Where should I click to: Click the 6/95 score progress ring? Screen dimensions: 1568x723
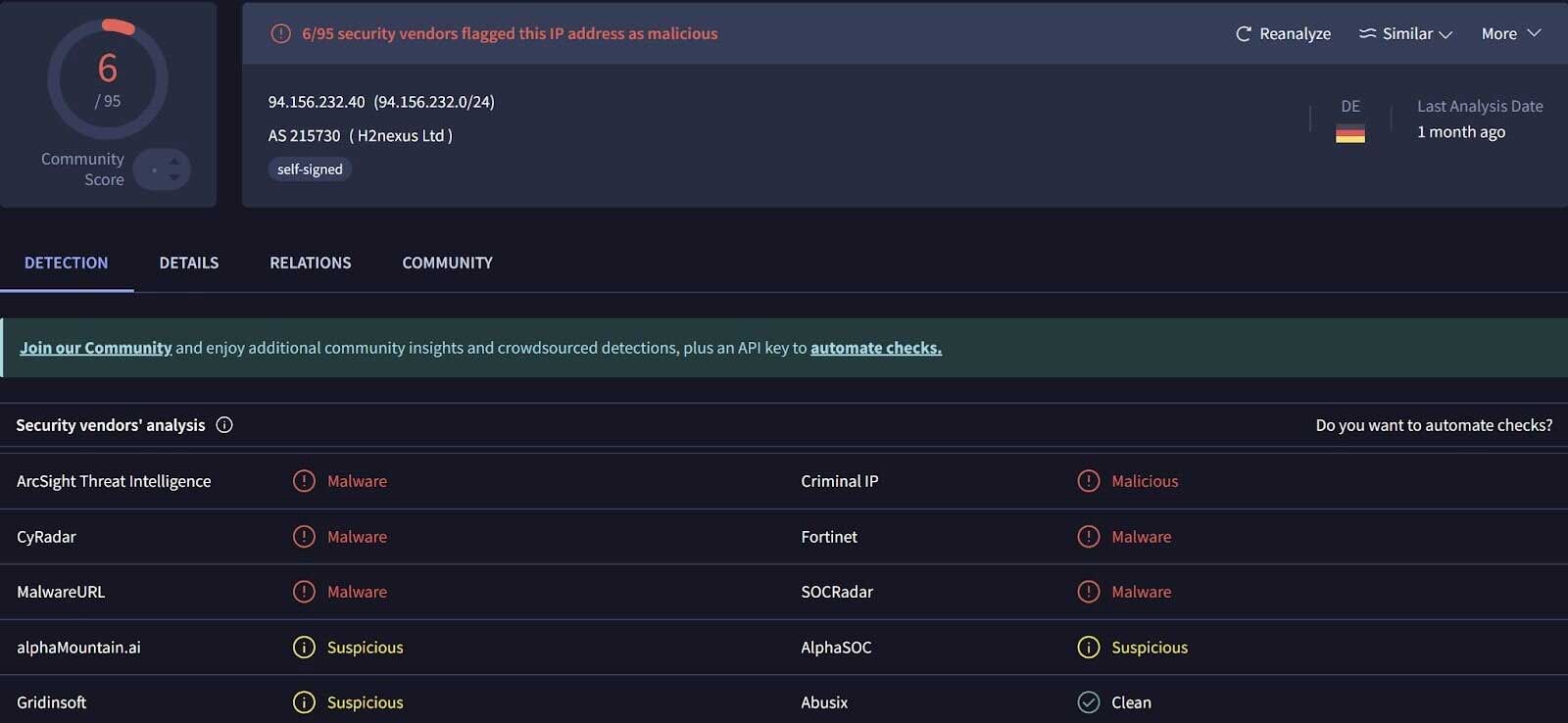click(108, 78)
